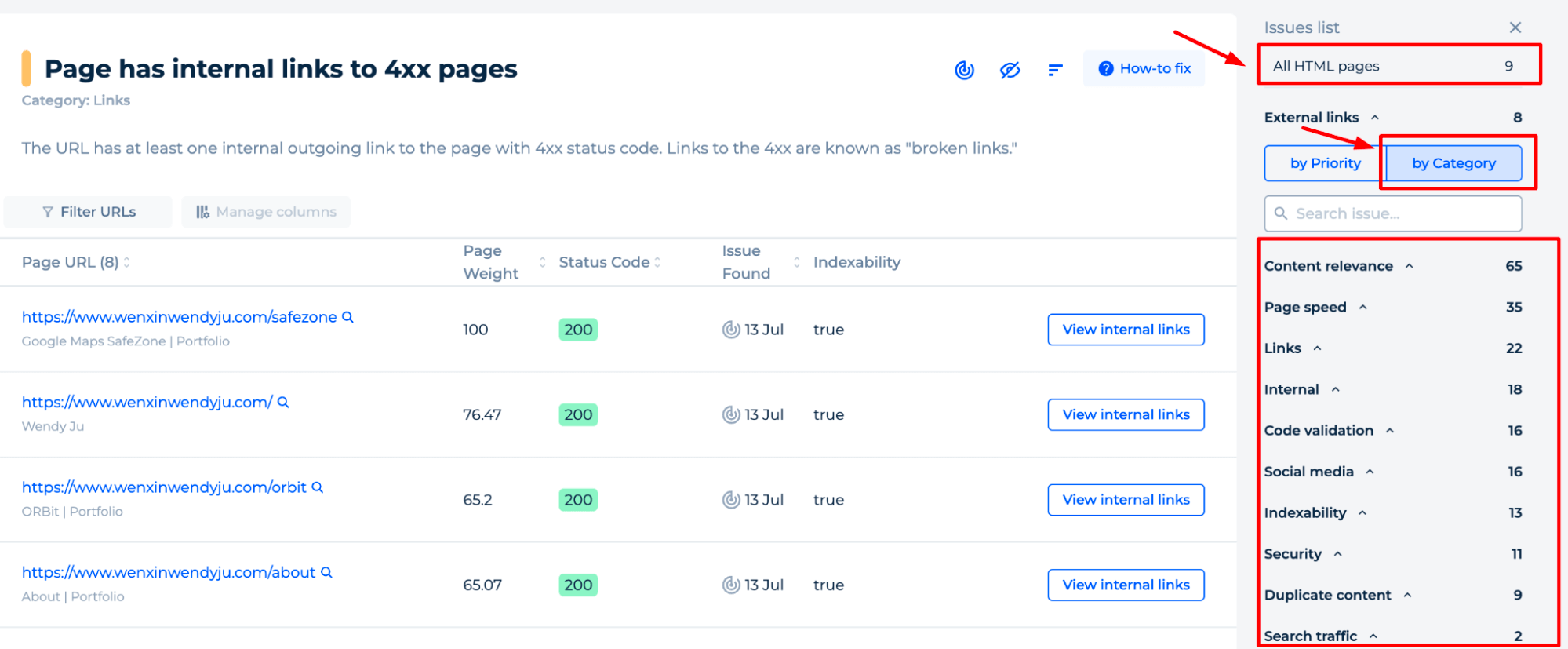Open the orbit page URL link
The width and height of the screenshot is (1568, 649).
164,487
